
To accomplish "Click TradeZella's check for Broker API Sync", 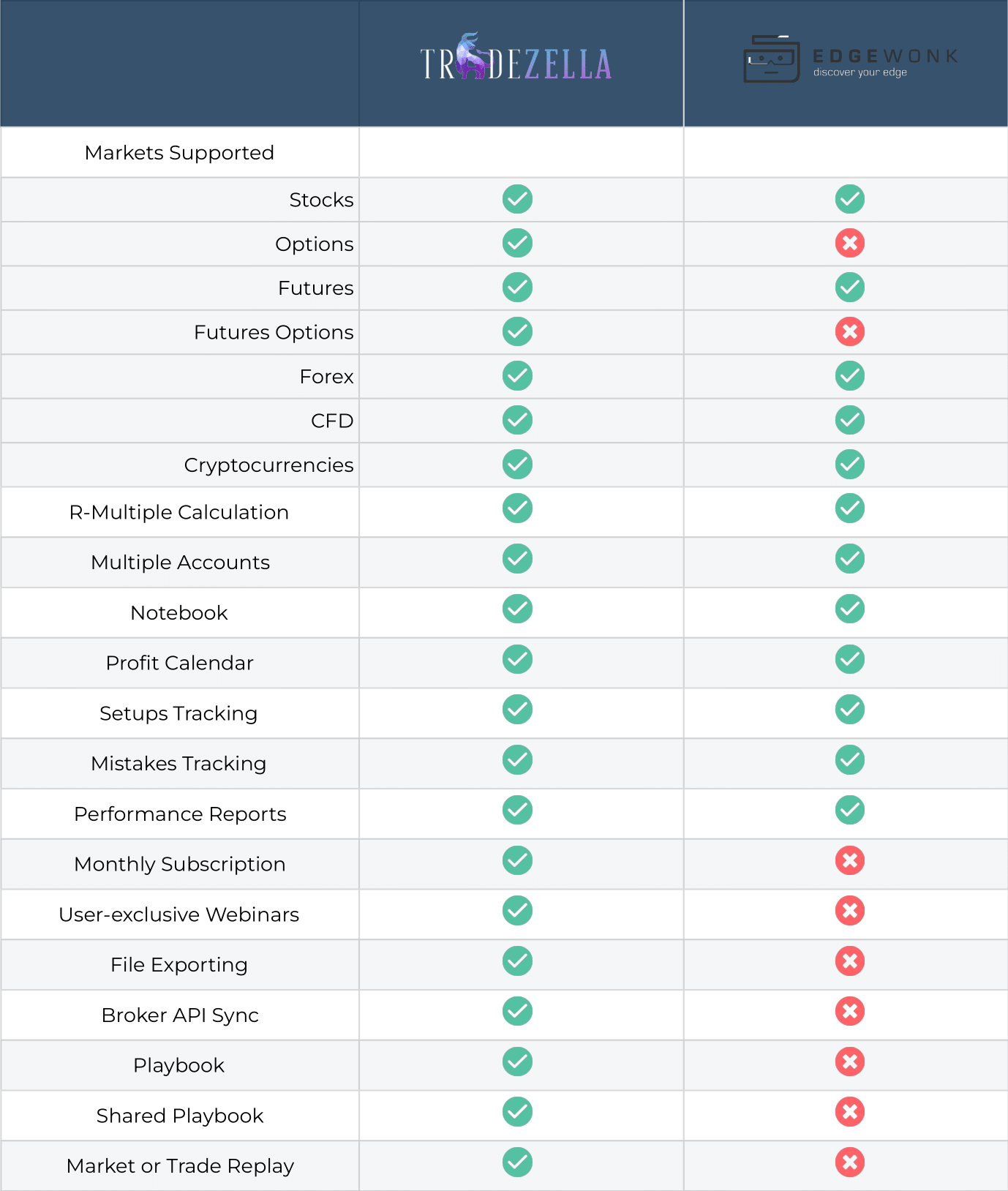I will [517, 1012].
